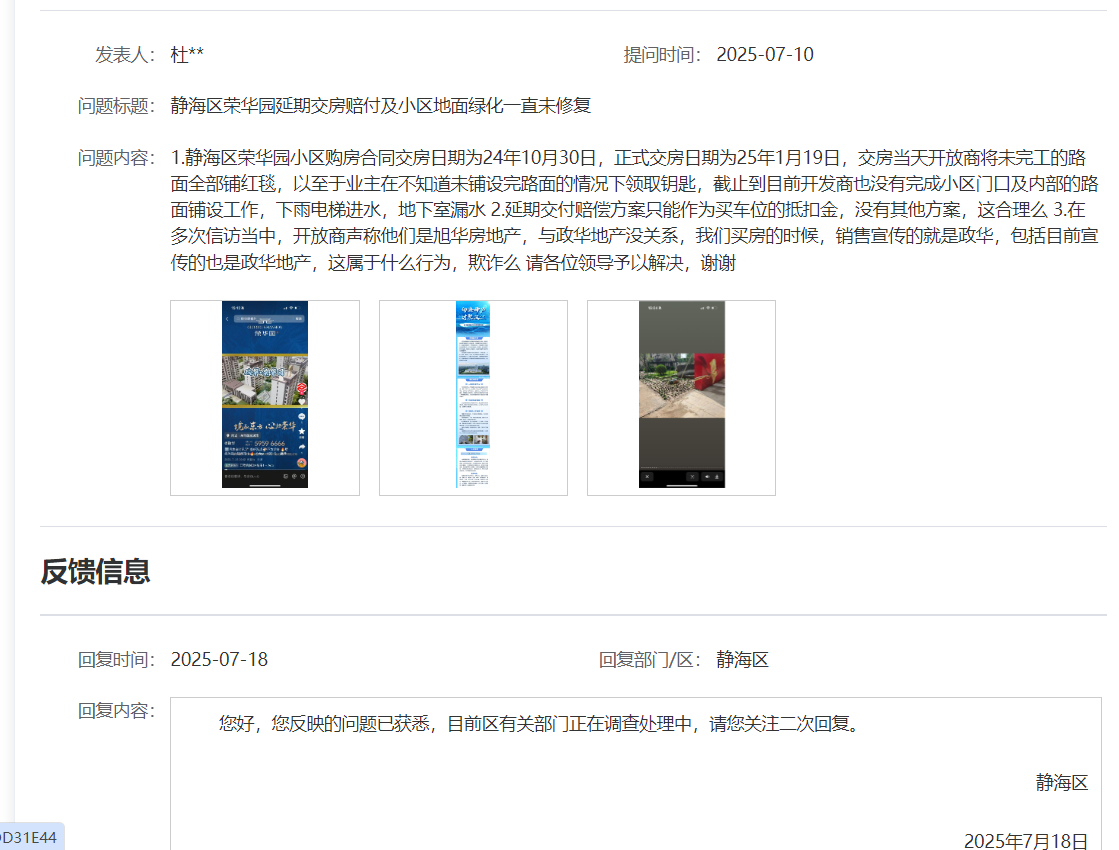
Task: Click the poster name 杜**
Action: point(187,55)
